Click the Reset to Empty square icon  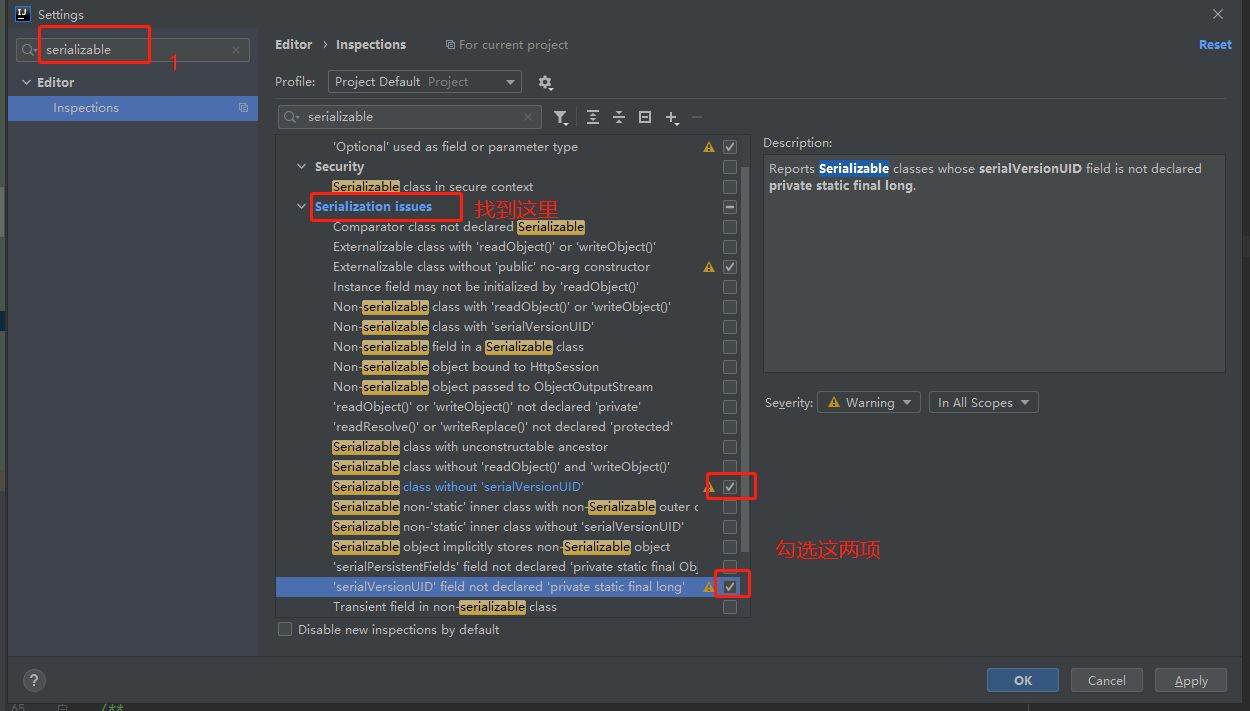tap(645, 118)
